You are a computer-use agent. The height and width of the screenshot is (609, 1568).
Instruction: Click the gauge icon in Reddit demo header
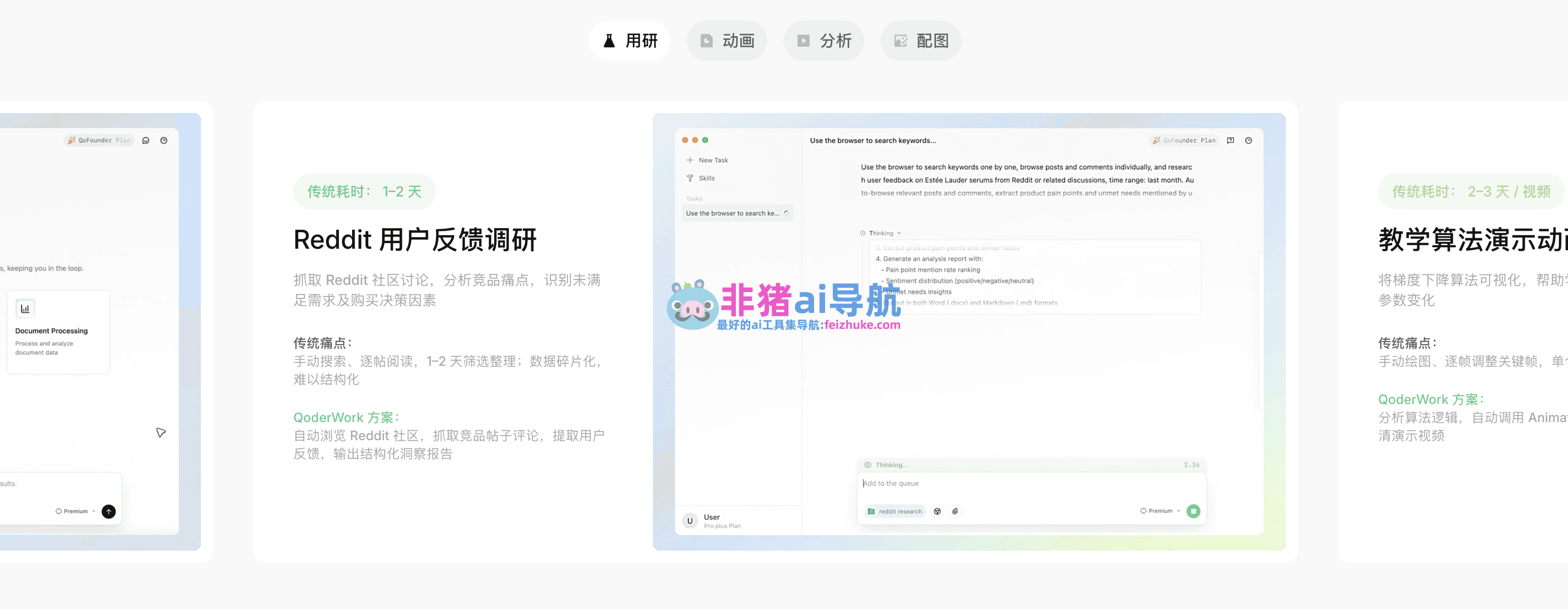1249,141
